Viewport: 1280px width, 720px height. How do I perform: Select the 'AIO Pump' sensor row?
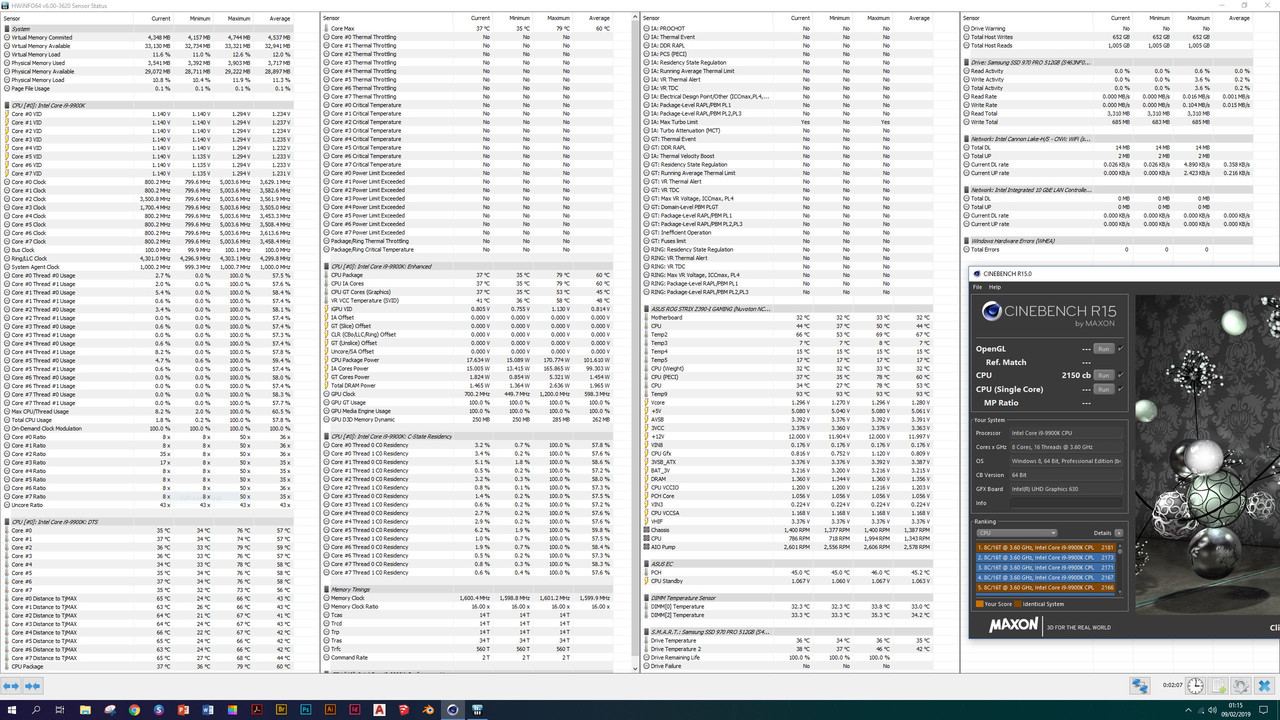[786, 547]
